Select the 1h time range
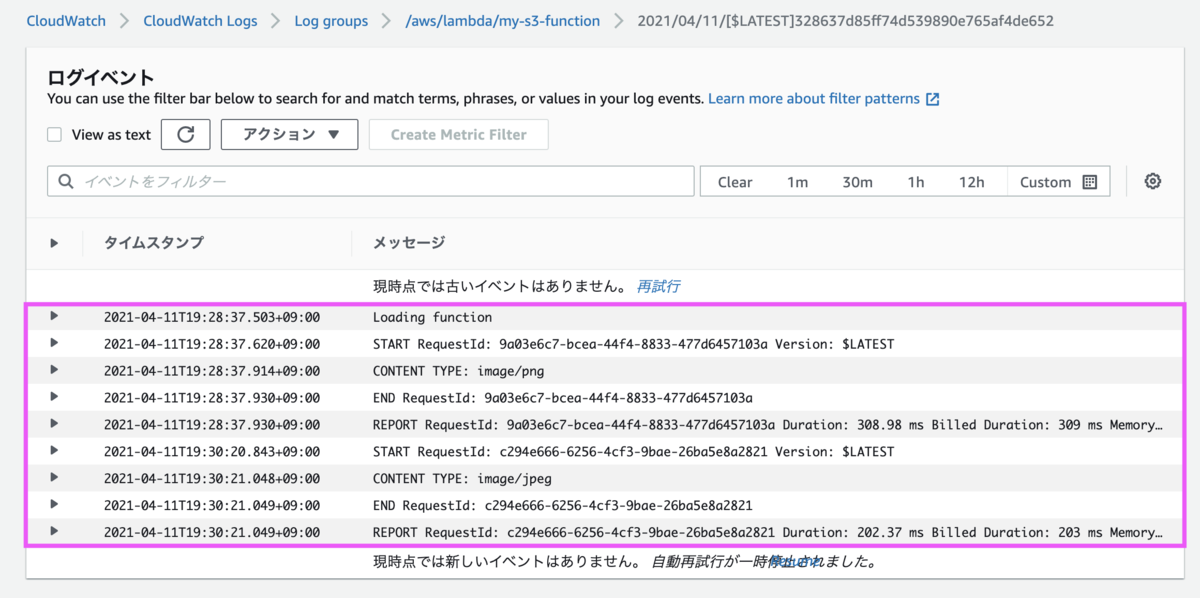Image resolution: width=1200 pixels, height=598 pixels. tap(916, 182)
